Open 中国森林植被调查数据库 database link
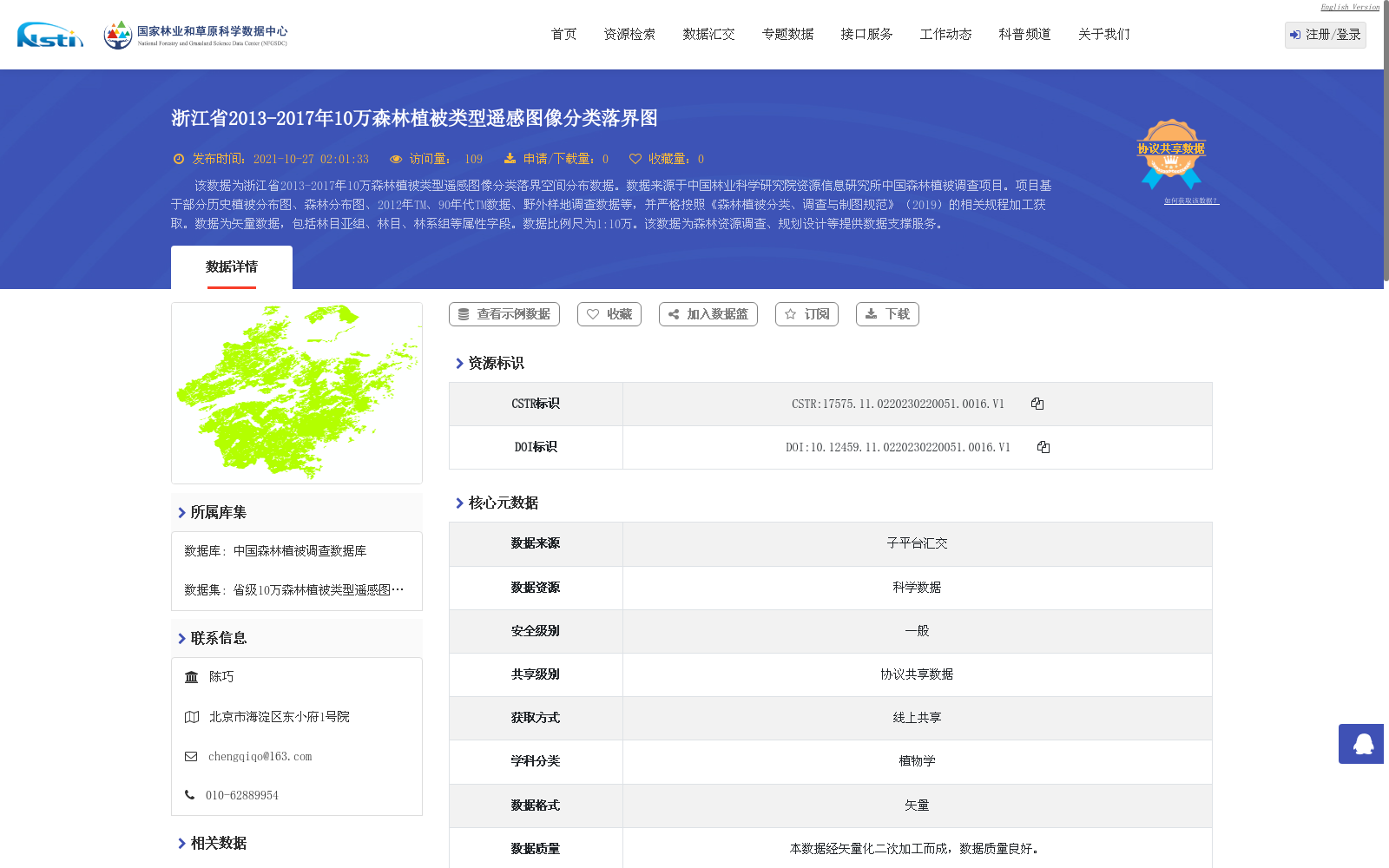 (300, 551)
